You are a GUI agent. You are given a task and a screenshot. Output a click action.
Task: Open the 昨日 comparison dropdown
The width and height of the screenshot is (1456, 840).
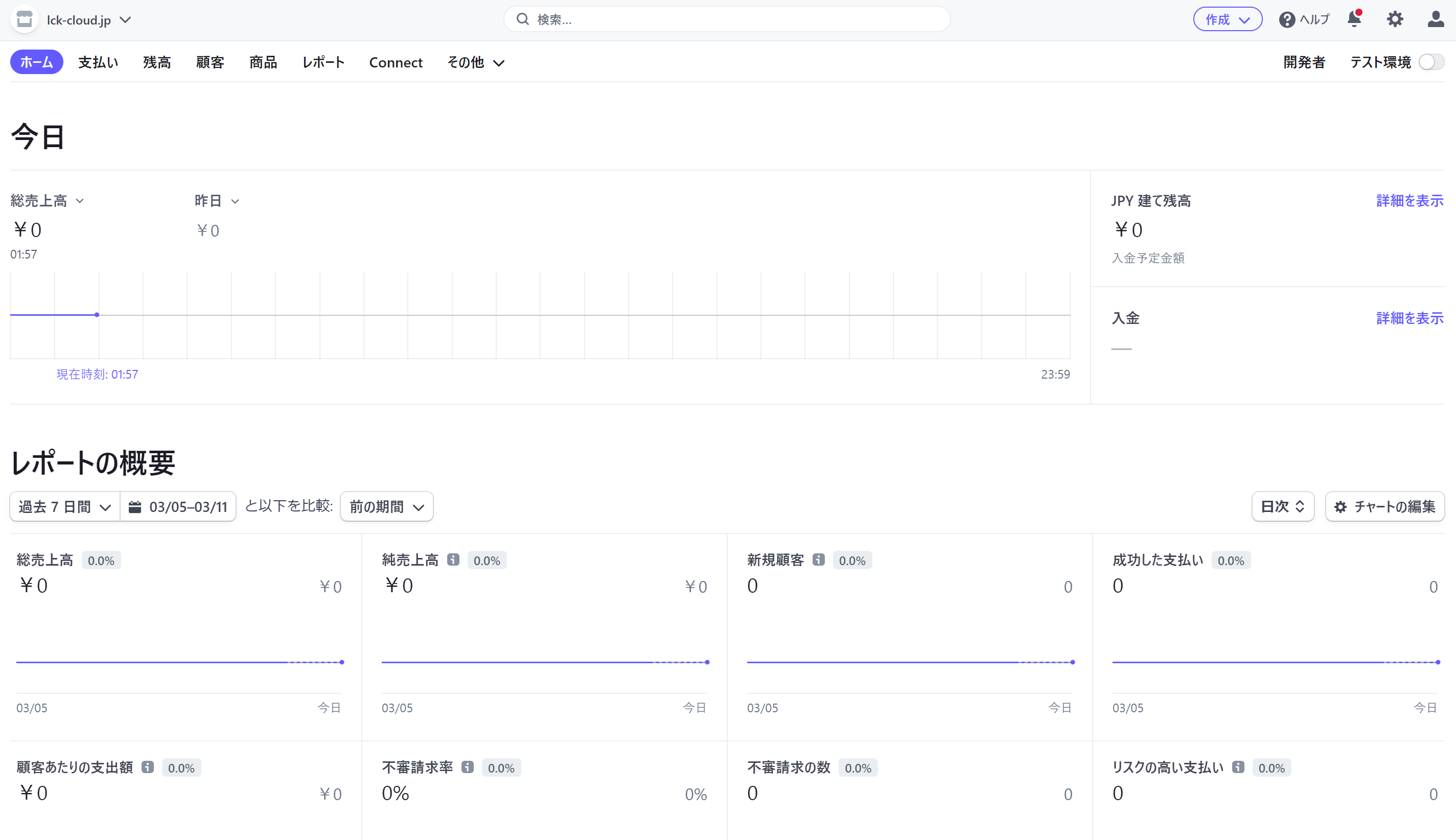(x=217, y=201)
